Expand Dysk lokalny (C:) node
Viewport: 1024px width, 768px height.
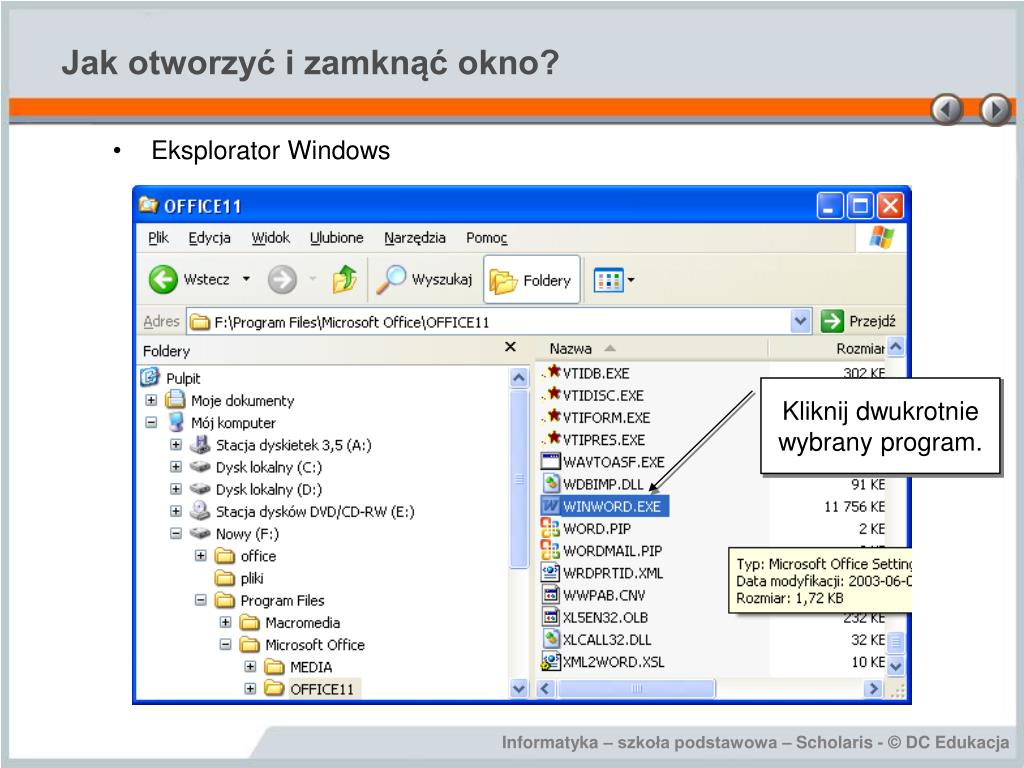pos(176,467)
